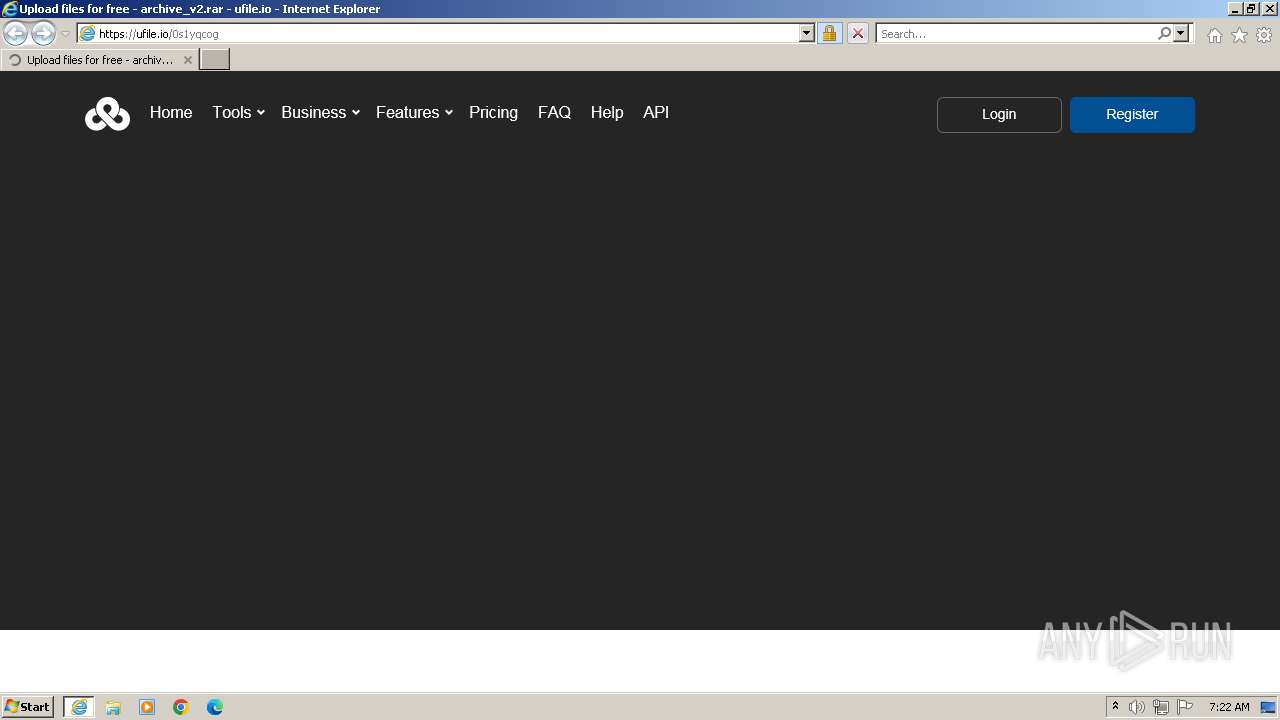Screen dimensions: 1280x720
Task: Open the Windows Start menu
Action: point(28,707)
